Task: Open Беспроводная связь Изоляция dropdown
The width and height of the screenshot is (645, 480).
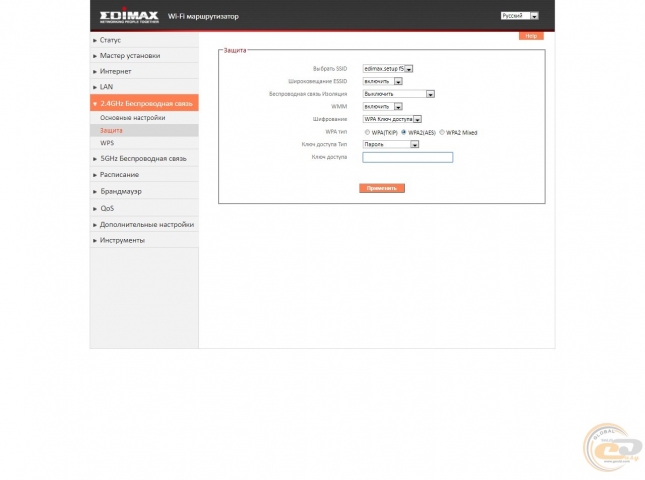Action: click(x=399, y=94)
